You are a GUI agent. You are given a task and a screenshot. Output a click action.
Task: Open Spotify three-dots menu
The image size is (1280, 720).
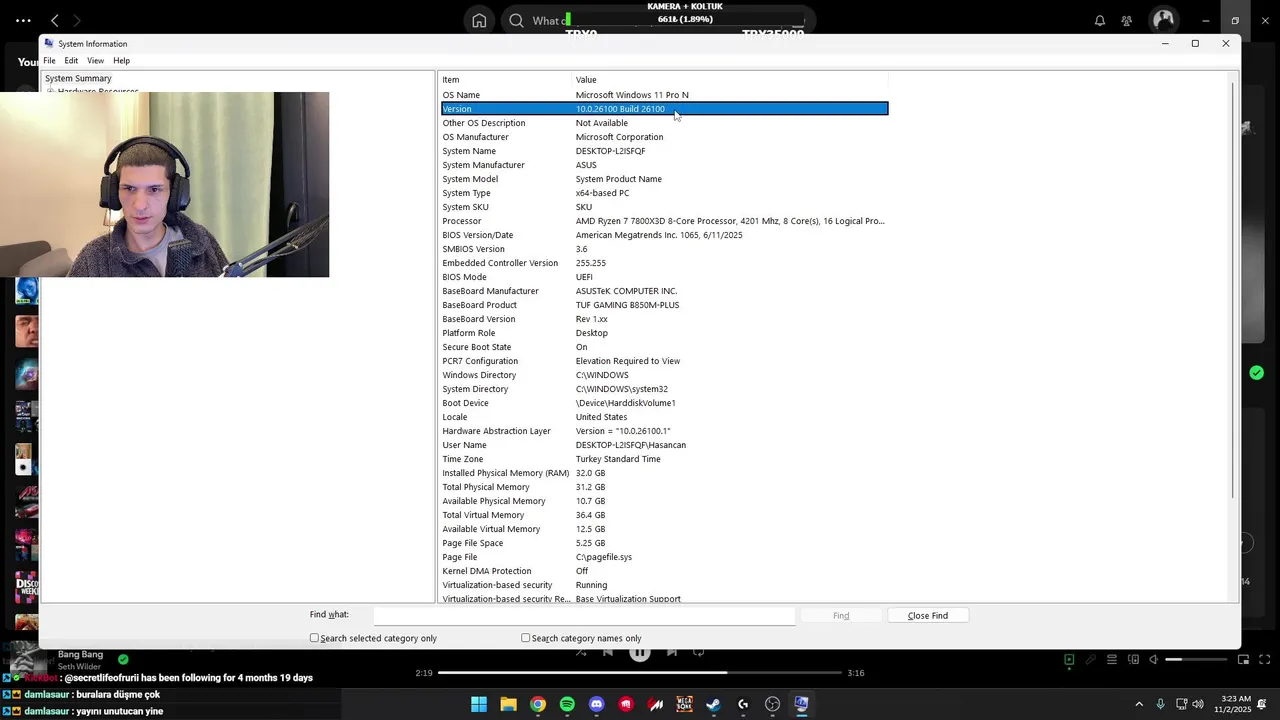click(x=23, y=20)
